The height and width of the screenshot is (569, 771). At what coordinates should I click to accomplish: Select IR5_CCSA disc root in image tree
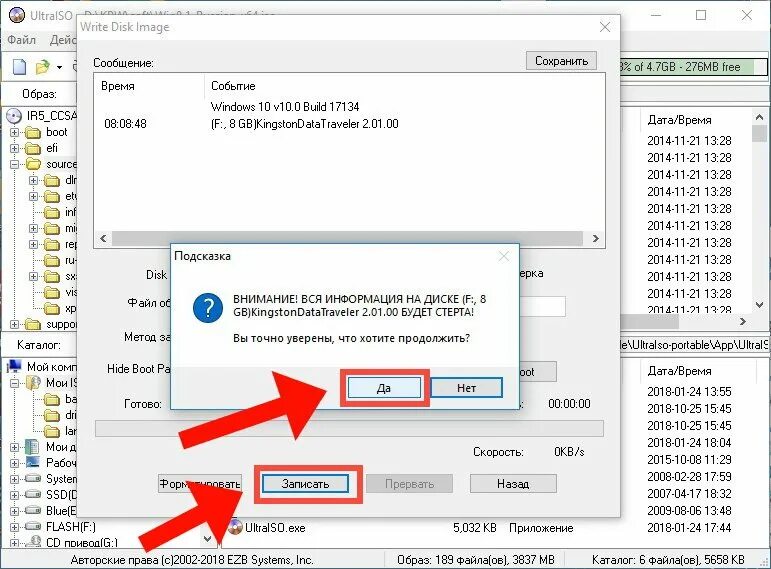42,116
